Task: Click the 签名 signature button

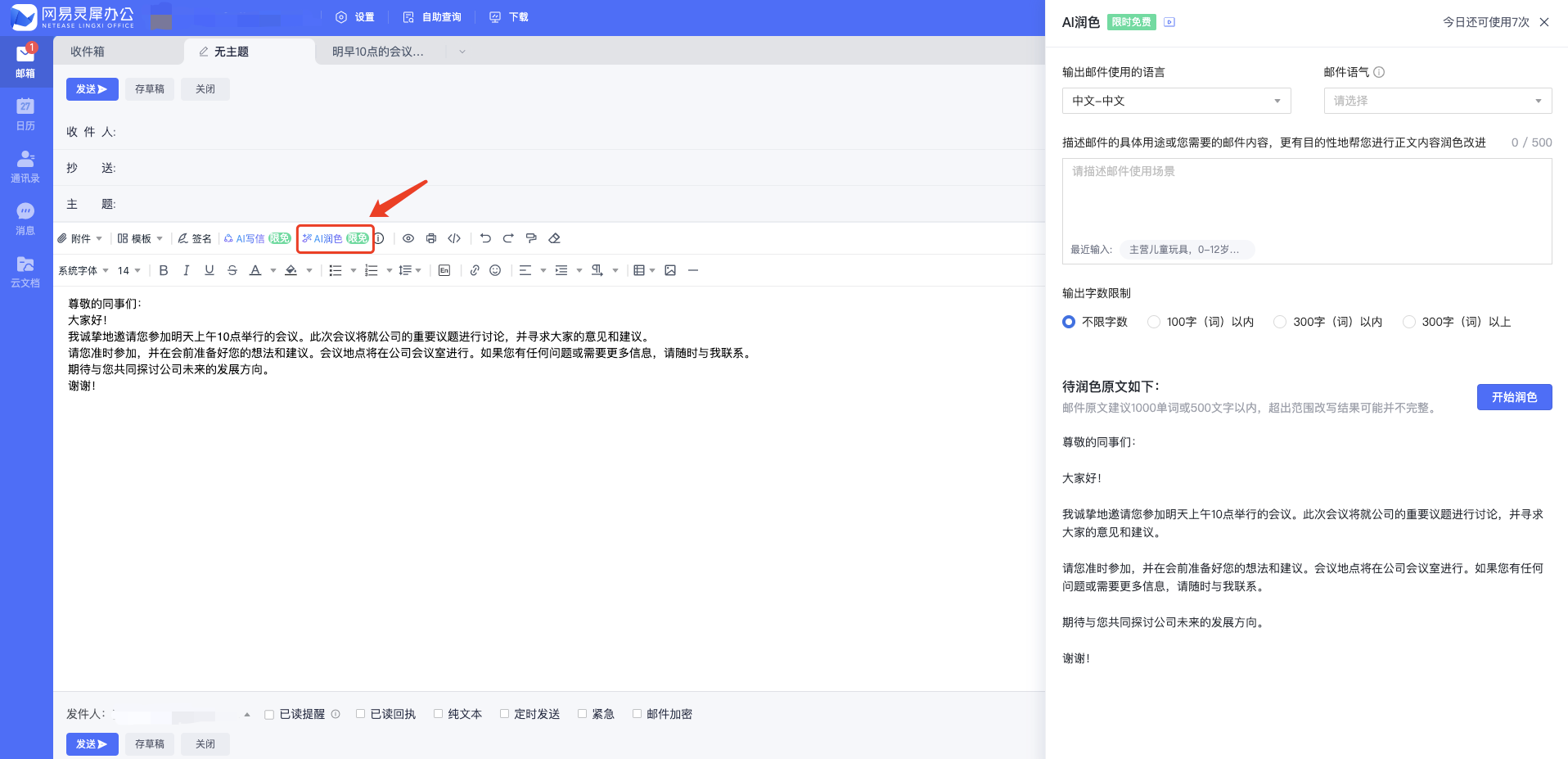Action: pyautogui.click(x=195, y=238)
